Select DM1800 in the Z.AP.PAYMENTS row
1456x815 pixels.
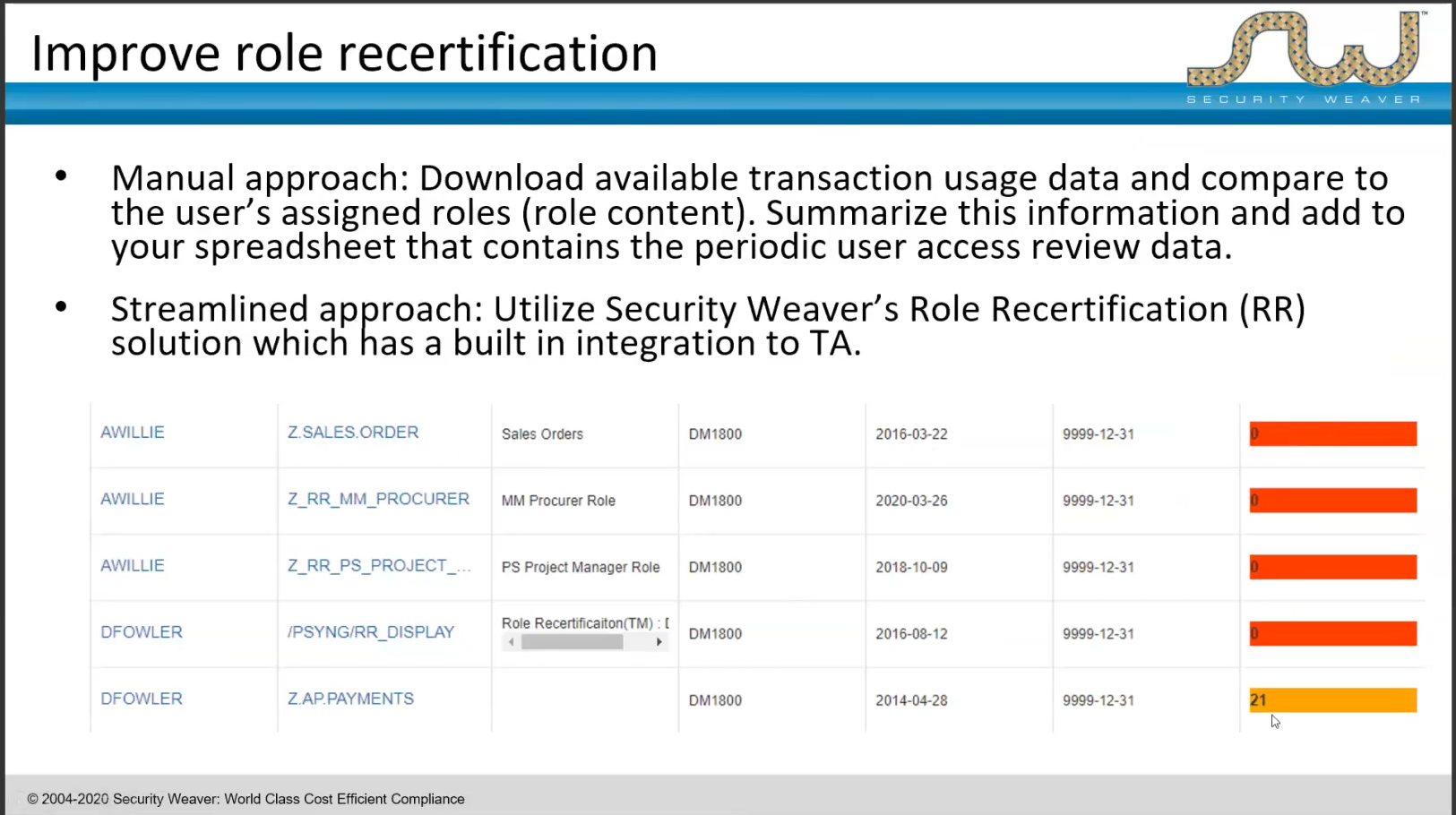pyautogui.click(x=715, y=700)
